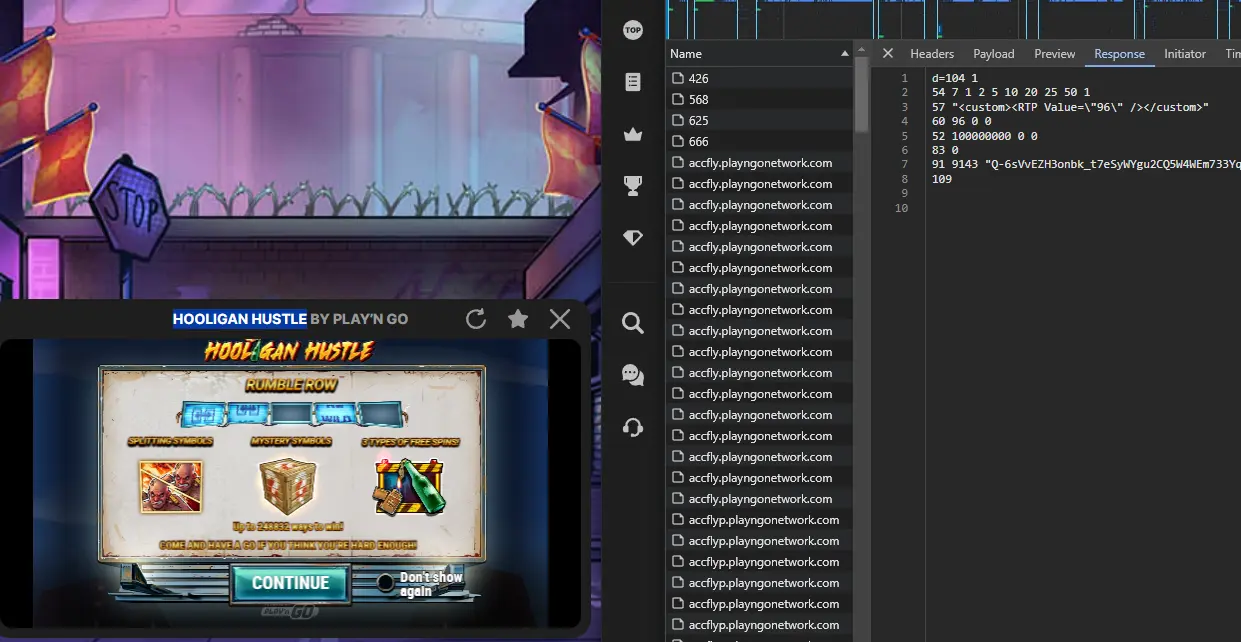Click the Rumble Row reel strip
1241x642 pixels.
pyautogui.click(x=292, y=414)
